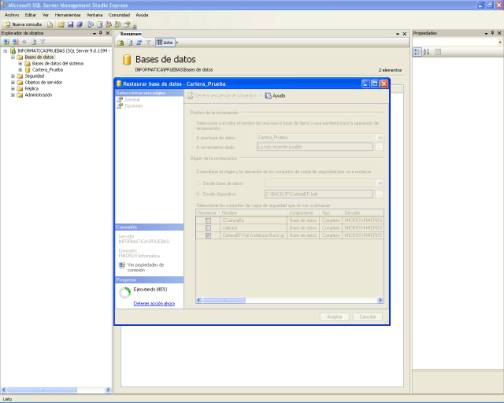Viewport: 504px width, 403px height.
Task: Select Opciones page in dialog sidebar
Action: pos(134,106)
